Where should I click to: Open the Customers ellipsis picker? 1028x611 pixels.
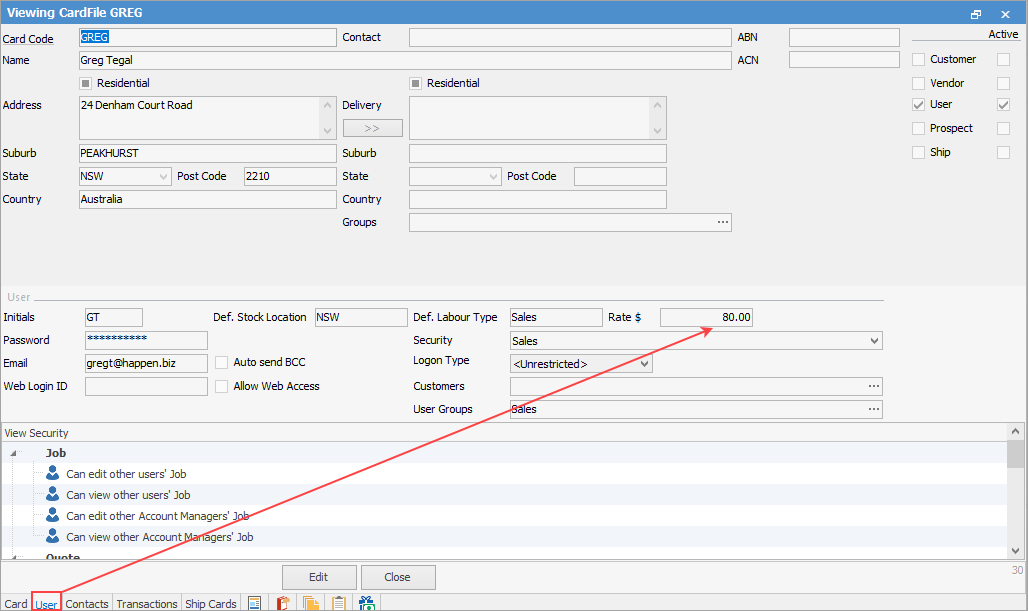tap(873, 386)
